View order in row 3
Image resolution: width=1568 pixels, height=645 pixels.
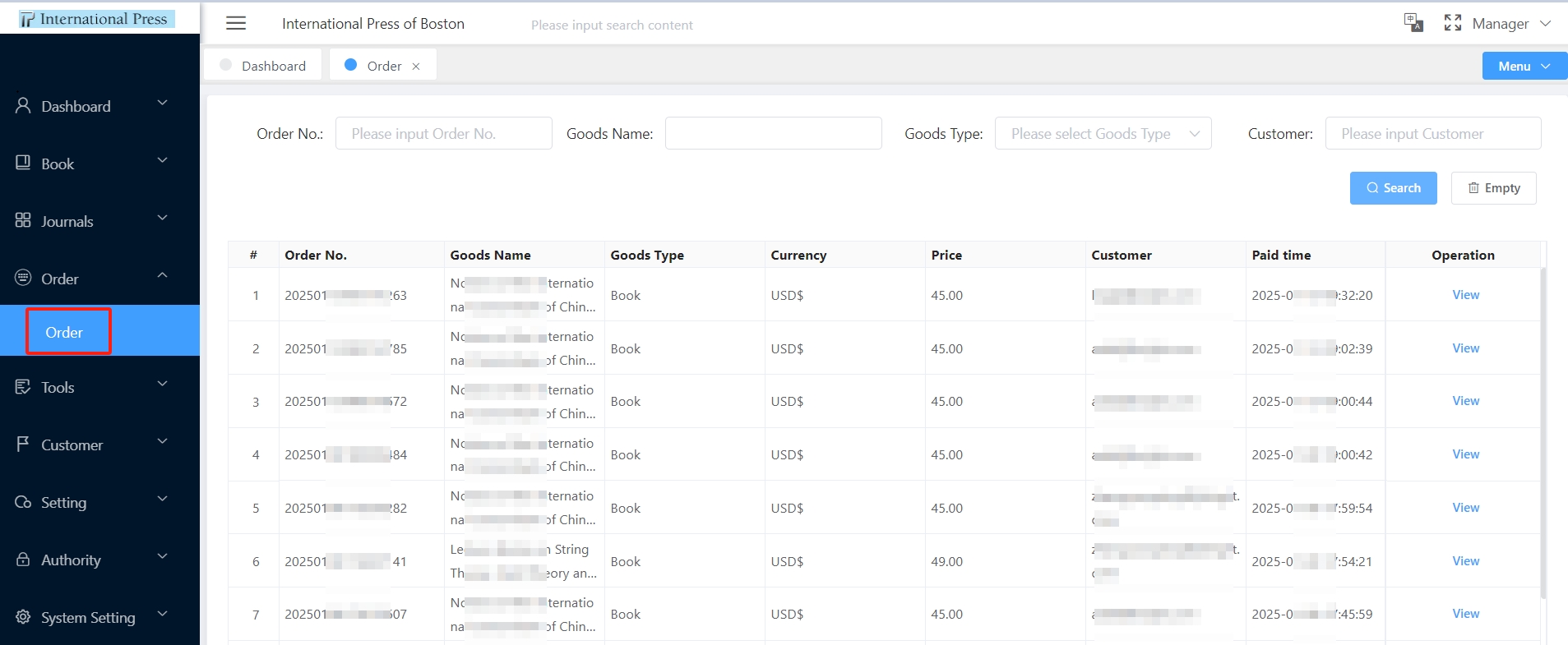(1465, 401)
